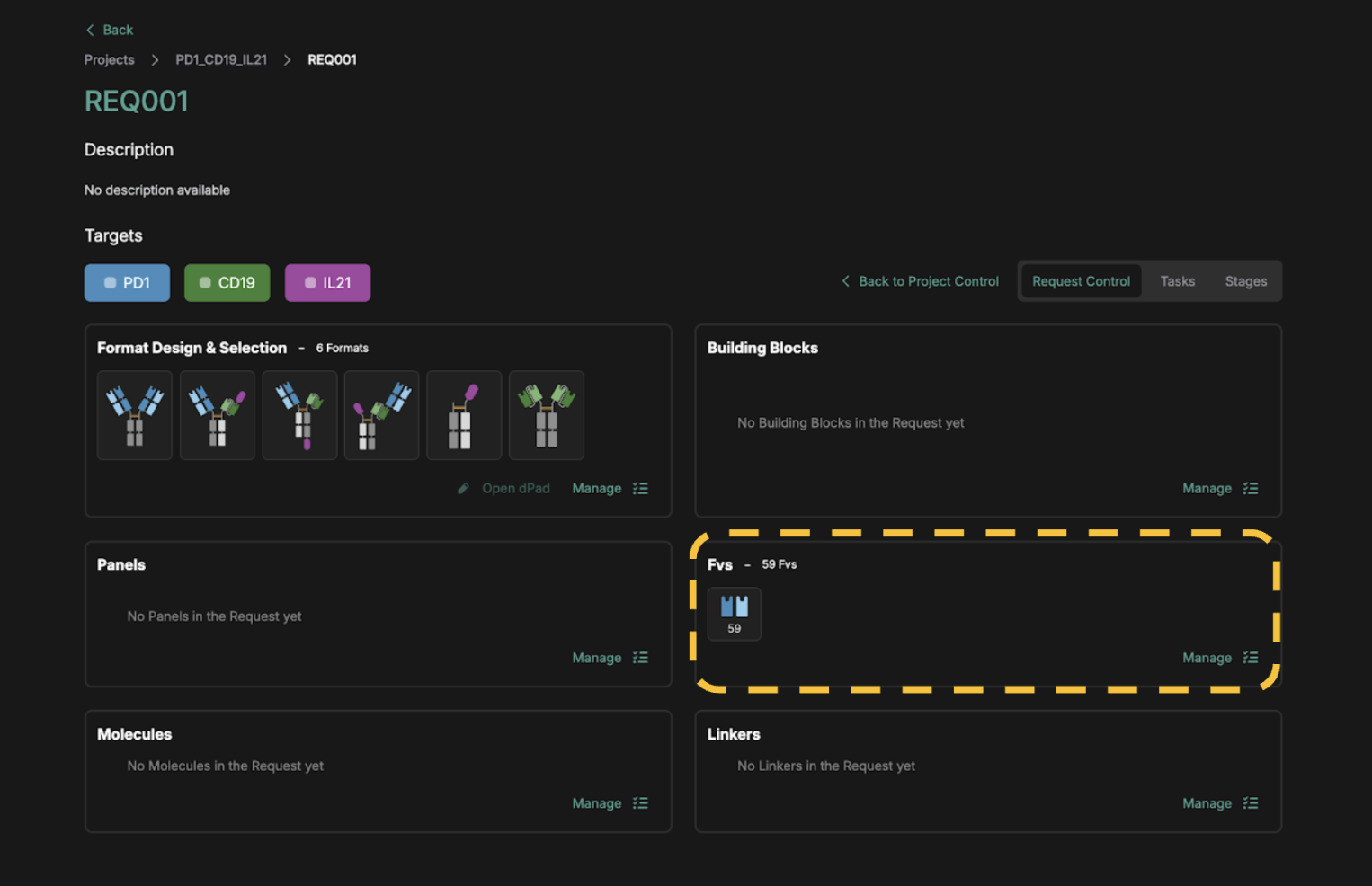Image resolution: width=1372 pixels, height=886 pixels.
Task: Click the blue PD1 target tag
Action: coord(127,283)
